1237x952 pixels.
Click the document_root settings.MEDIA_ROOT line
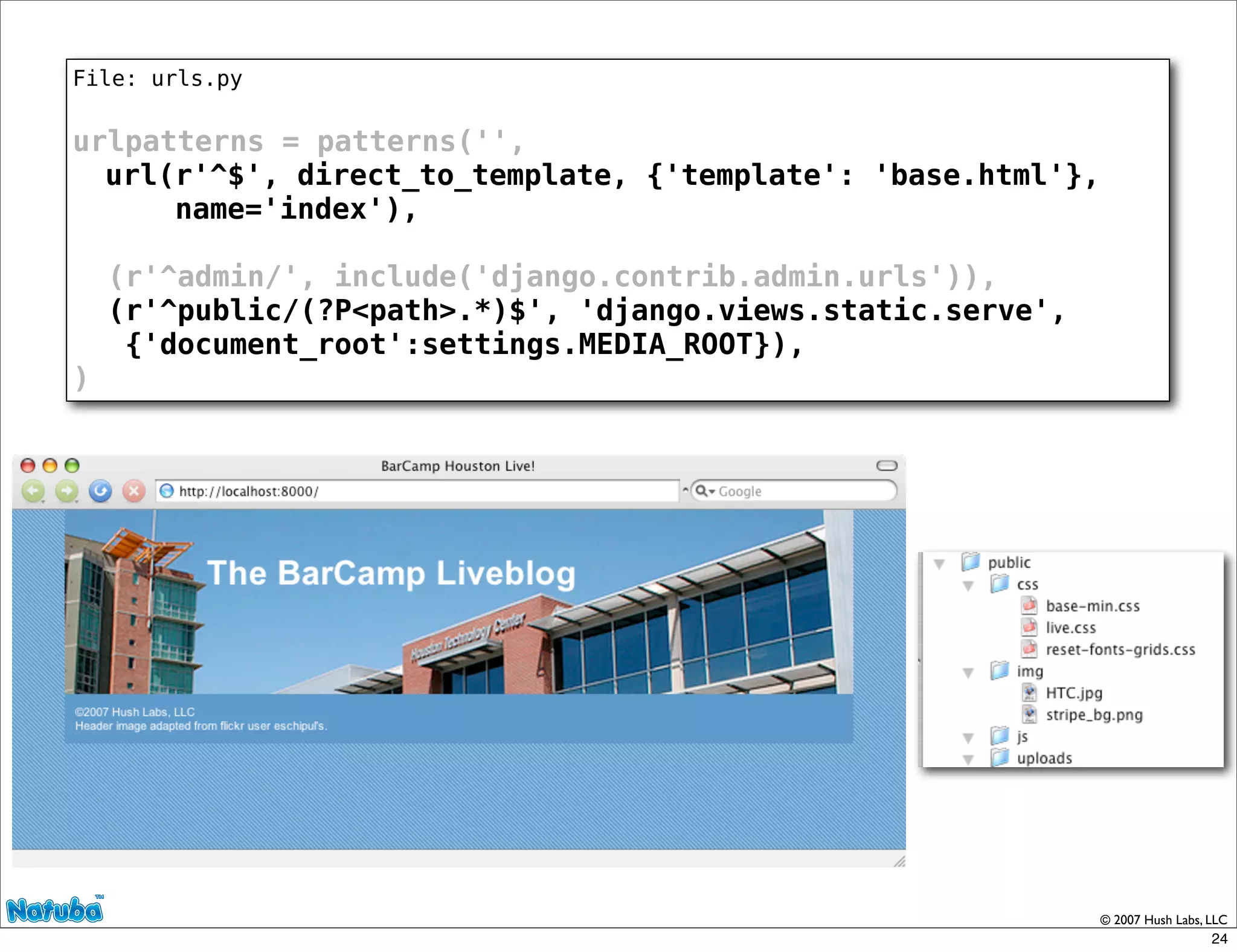(x=464, y=344)
